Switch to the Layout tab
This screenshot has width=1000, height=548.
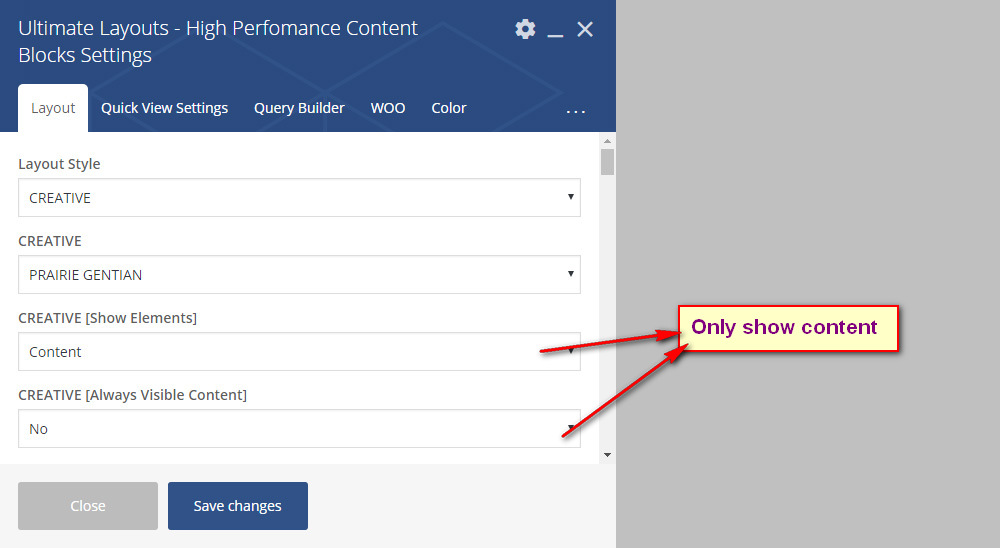[53, 108]
